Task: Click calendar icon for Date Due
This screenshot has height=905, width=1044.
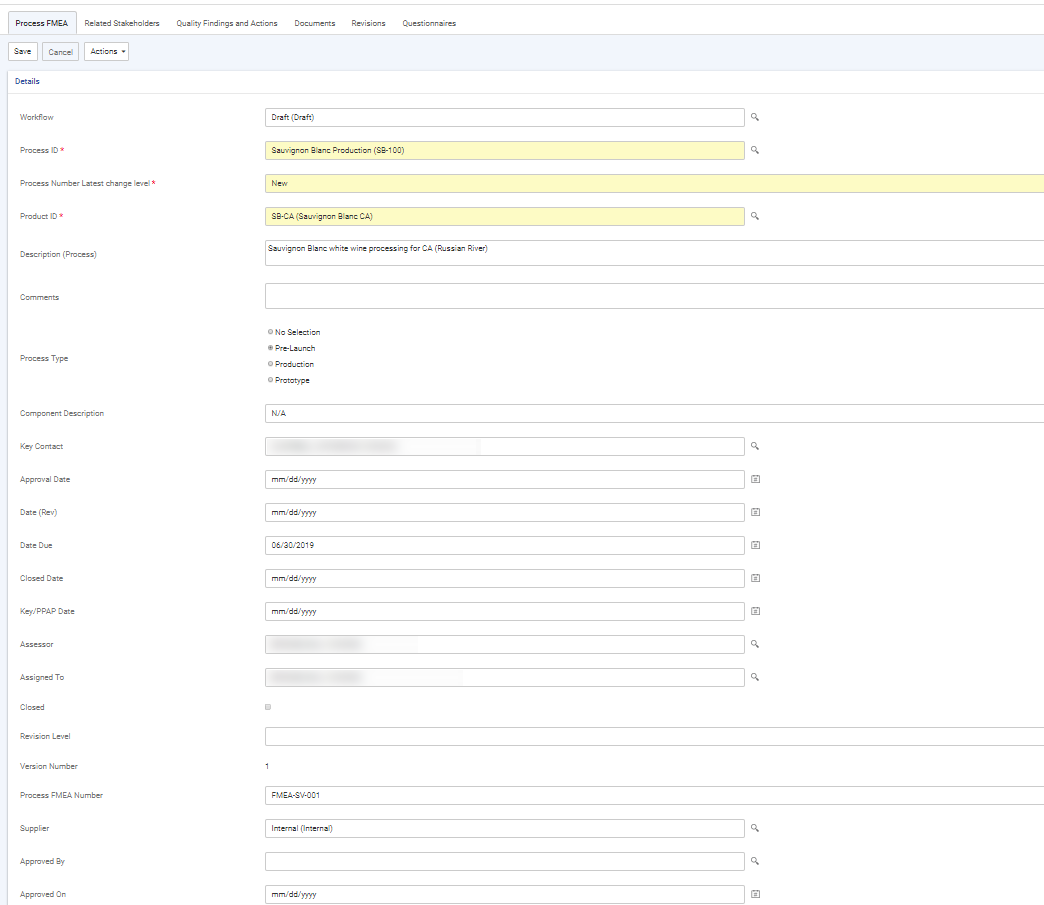Action: [755, 545]
